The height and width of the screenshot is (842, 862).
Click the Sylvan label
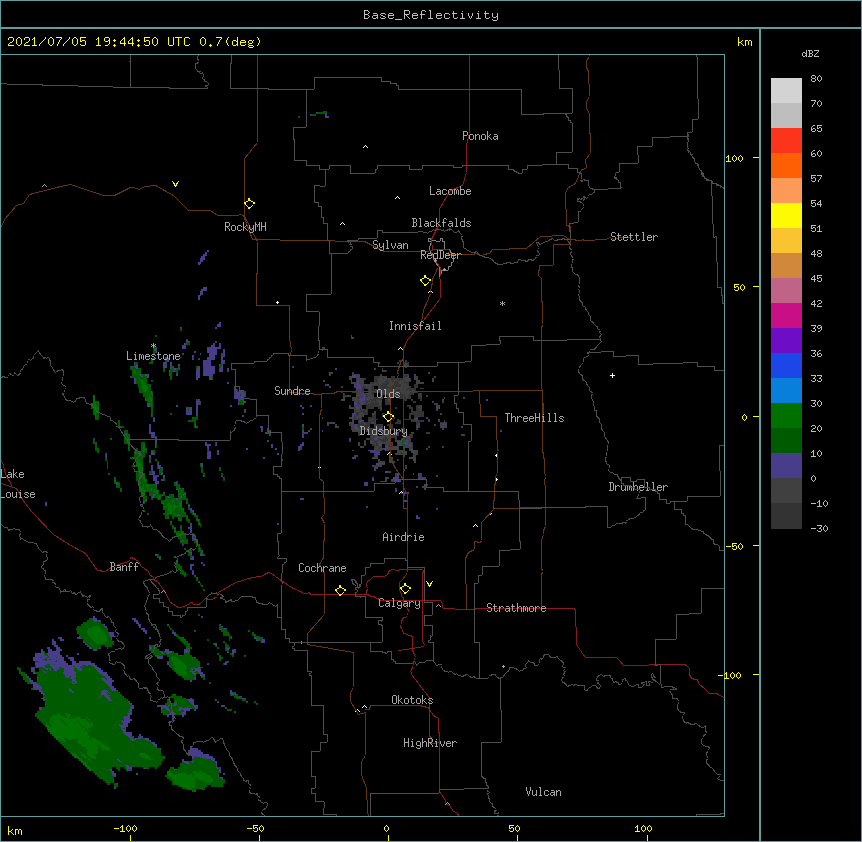[x=390, y=245]
